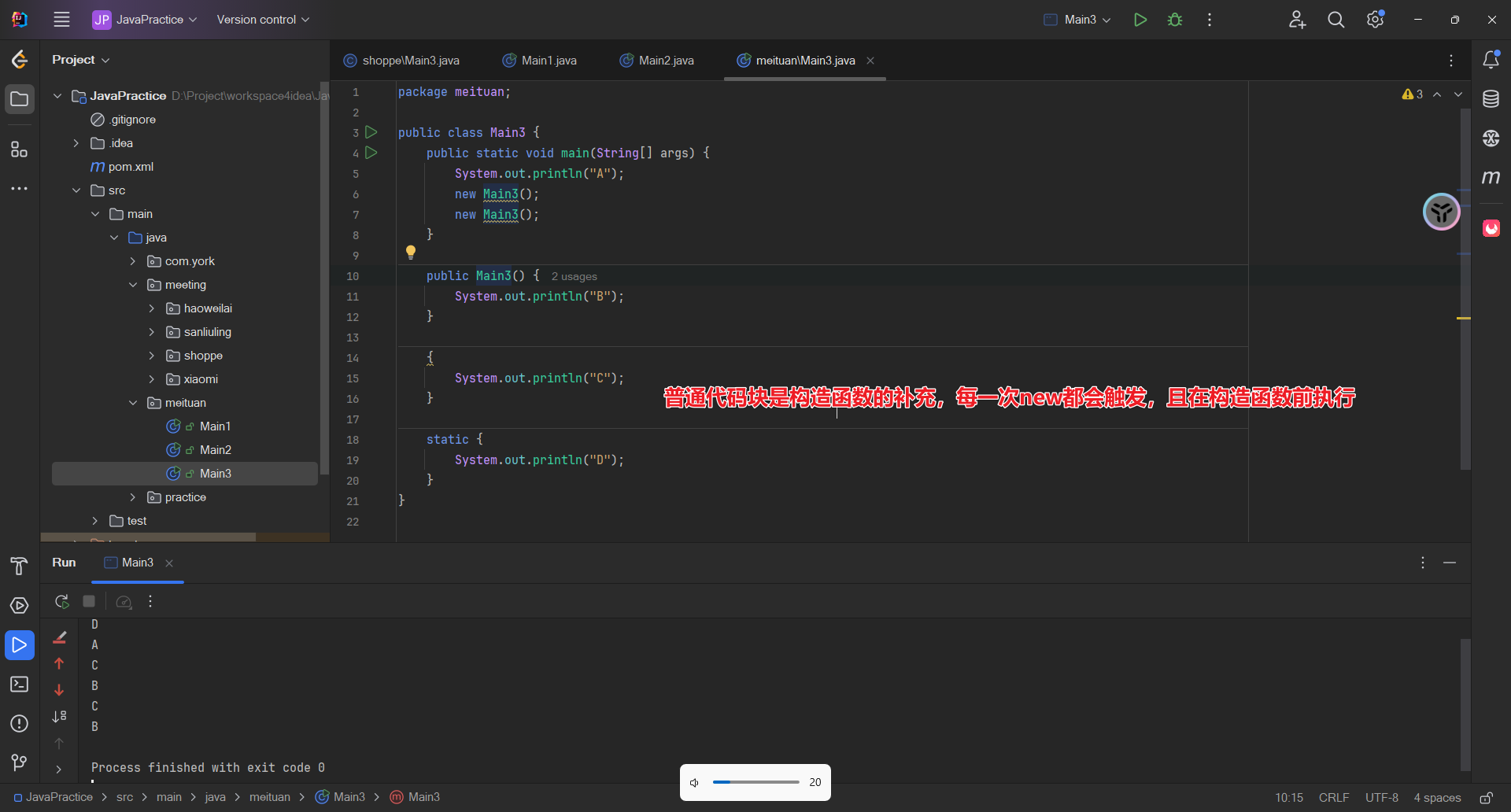Close the meituan\Main3.java tab
The width and height of the screenshot is (1511, 812).
pos(870,61)
